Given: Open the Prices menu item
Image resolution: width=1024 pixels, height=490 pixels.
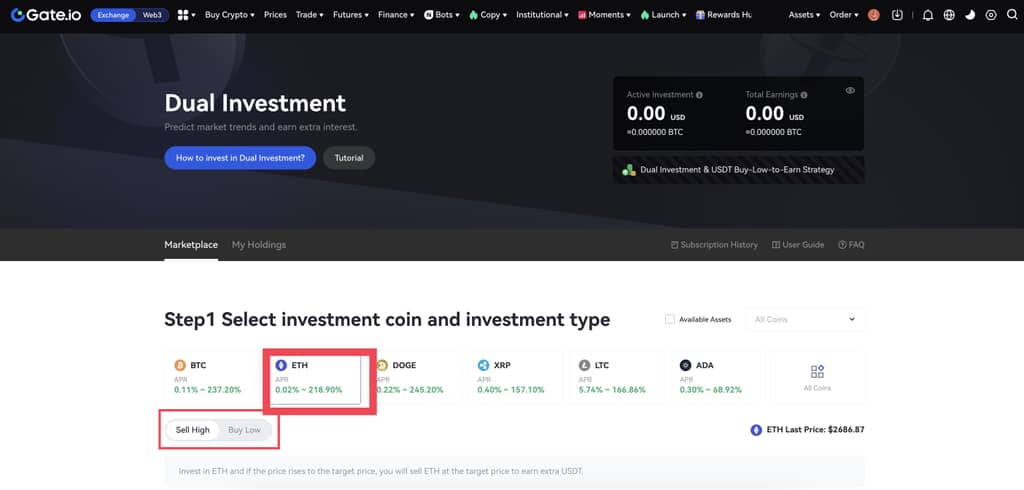Looking at the screenshot, I should (x=275, y=15).
